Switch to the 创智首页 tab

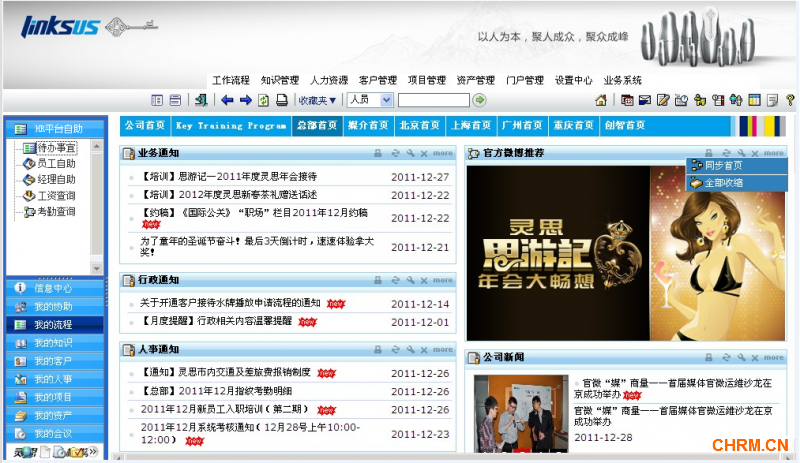click(624, 126)
